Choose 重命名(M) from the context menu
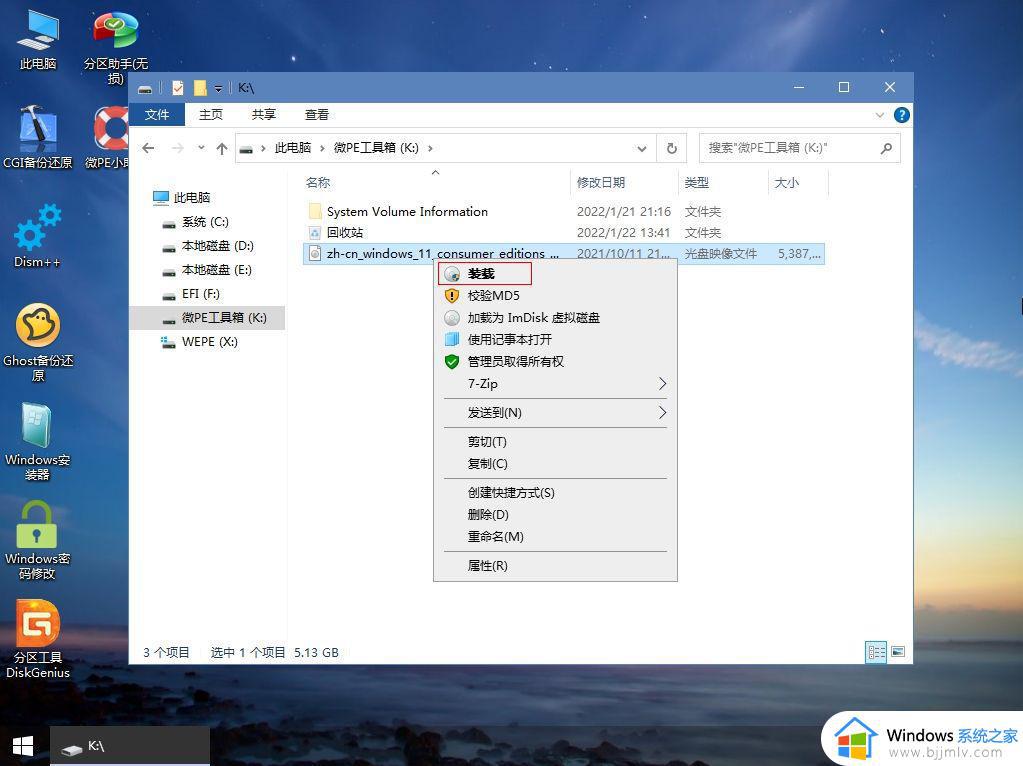Screen dimensions: 1023x766 point(555,536)
